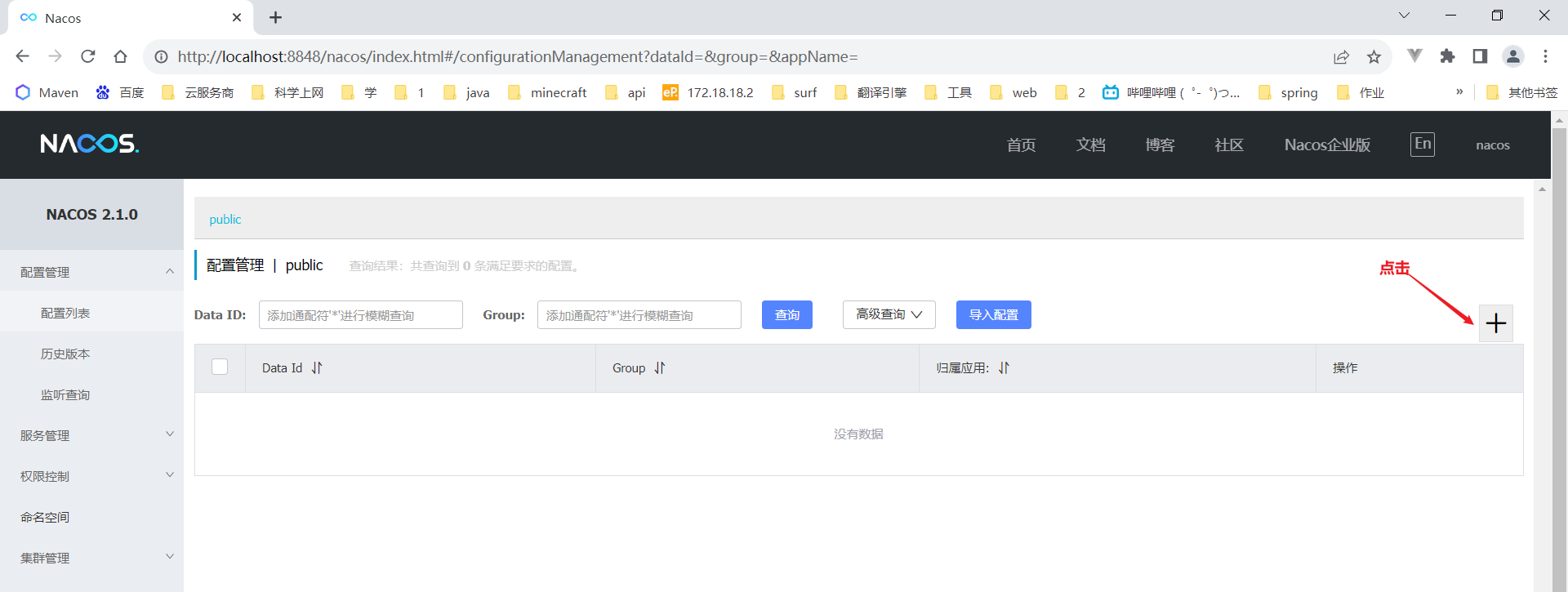1568x592 pixels.
Task: Tick the select-all checkbox in table header
Action: tap(220, 367)
